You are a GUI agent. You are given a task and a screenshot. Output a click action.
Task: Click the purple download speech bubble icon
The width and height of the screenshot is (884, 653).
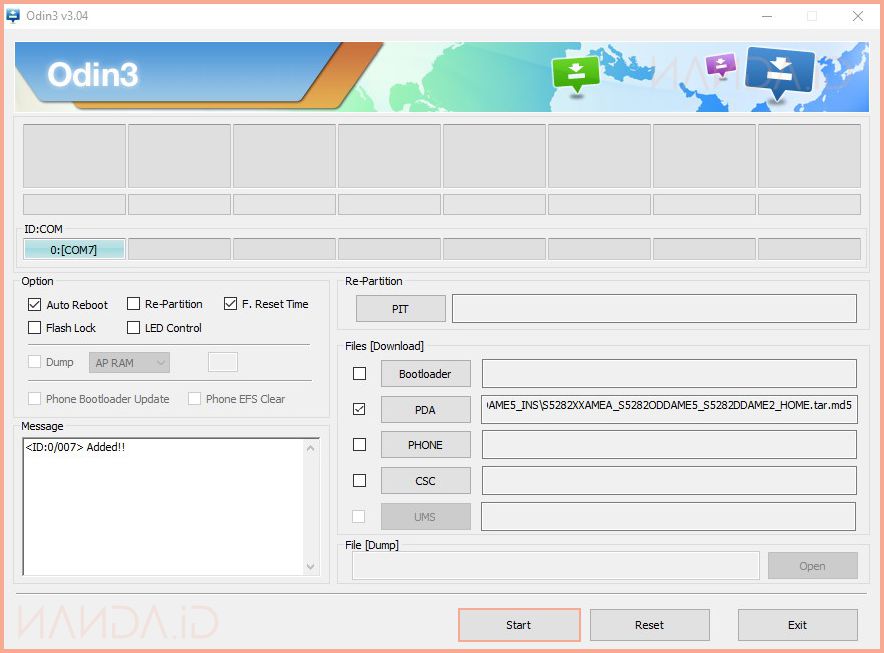(720, 66)
